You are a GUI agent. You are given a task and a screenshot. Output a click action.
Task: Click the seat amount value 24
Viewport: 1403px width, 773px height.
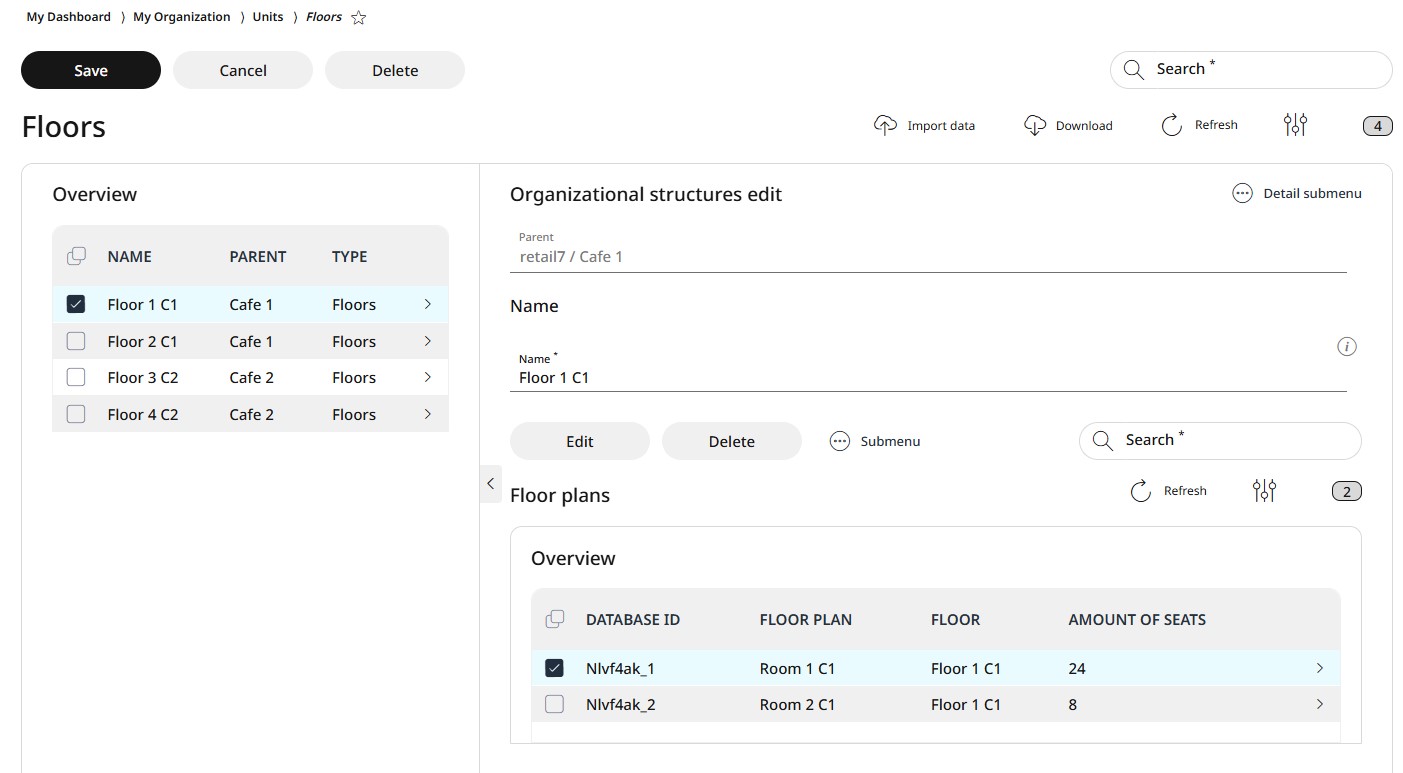(x=1077, y=668)
